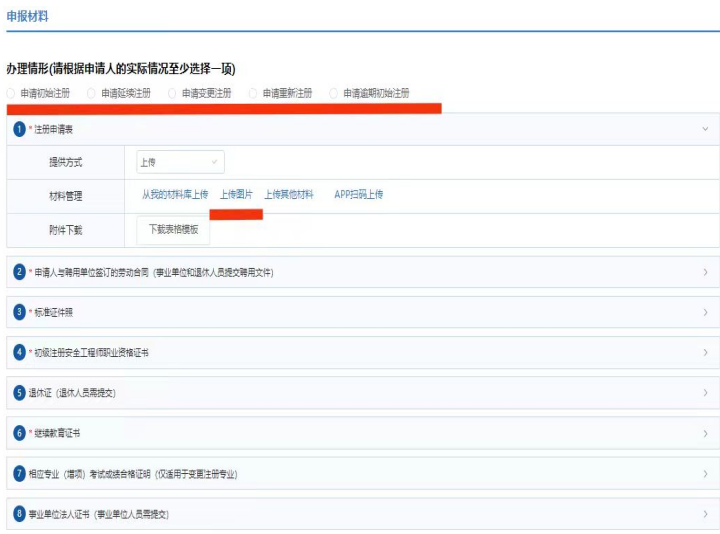This screenshot has height=534, width=720.
Task: Choose the 申请变更注册 radio button
Action: point(172,94)
